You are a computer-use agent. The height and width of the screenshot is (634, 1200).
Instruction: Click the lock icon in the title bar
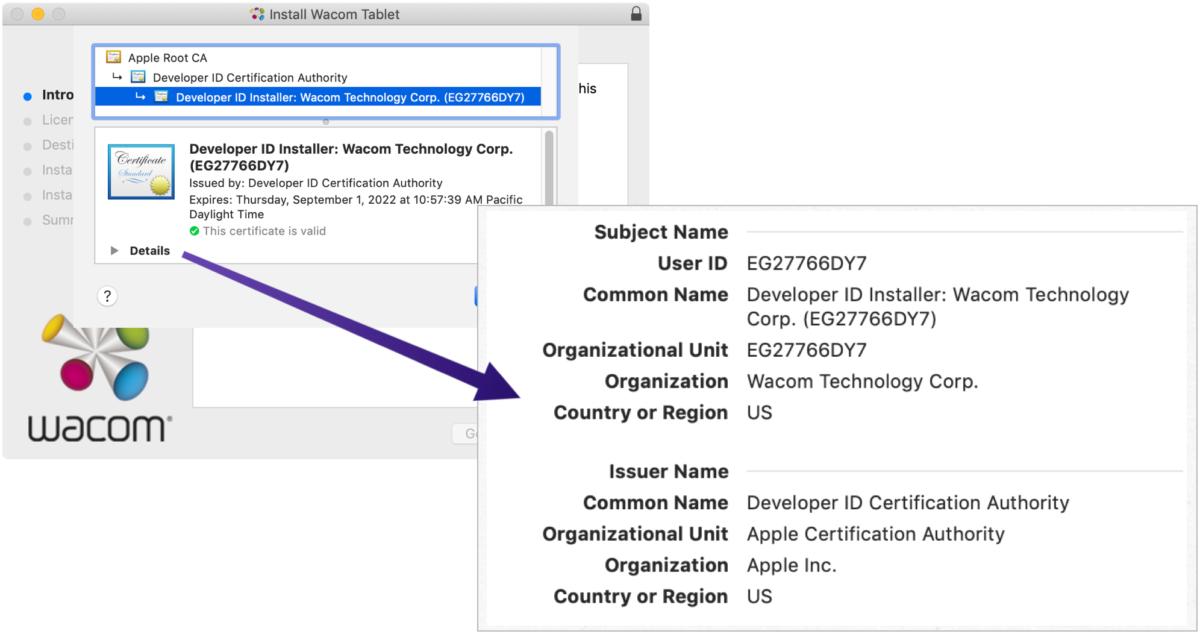[636, 14]
